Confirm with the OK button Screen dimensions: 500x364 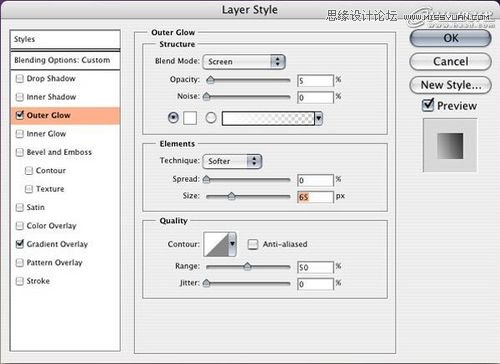pyautogui.click(x=450, y=38)
